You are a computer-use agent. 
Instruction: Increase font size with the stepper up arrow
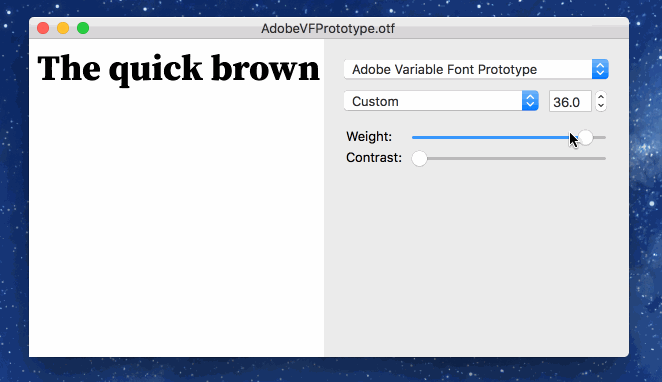601,97
